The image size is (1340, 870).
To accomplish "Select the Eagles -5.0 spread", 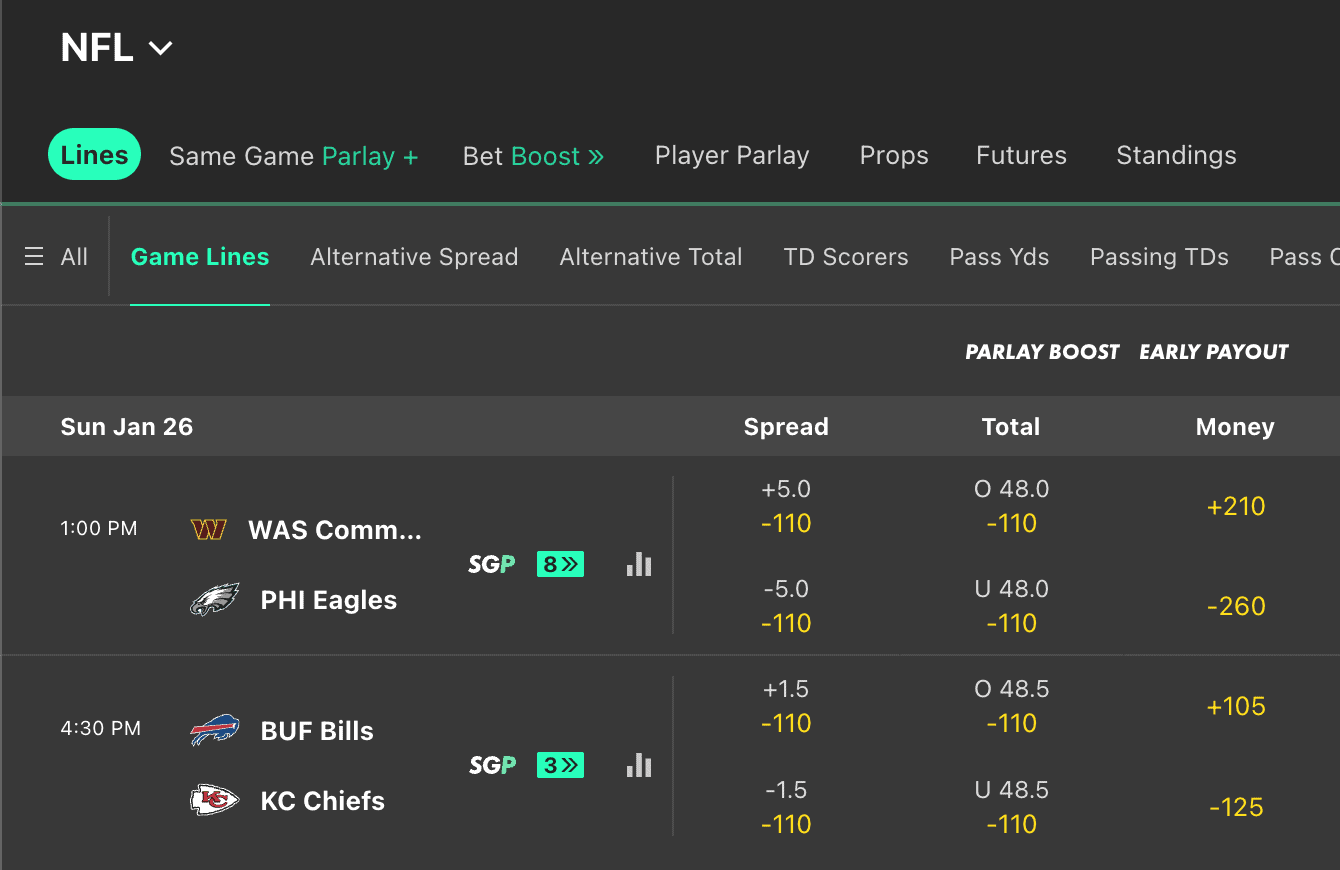I will (786, 606).
